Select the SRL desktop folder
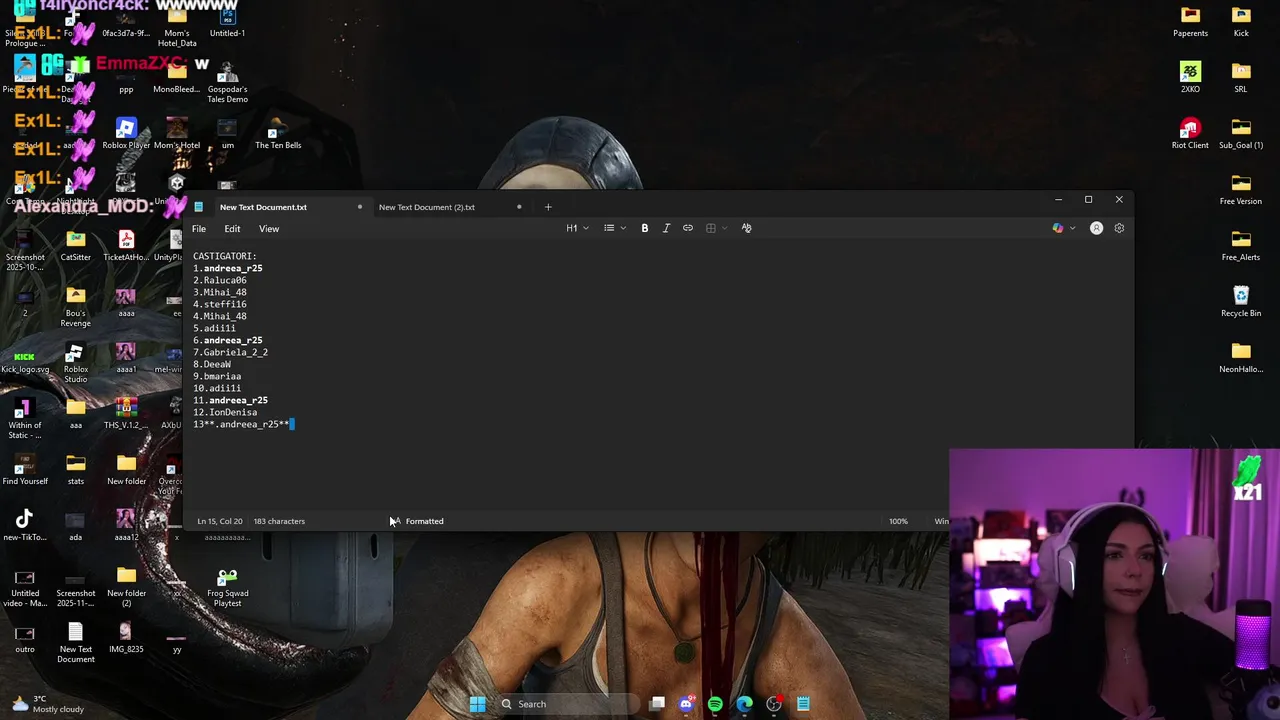 (x=1241, y=77)
